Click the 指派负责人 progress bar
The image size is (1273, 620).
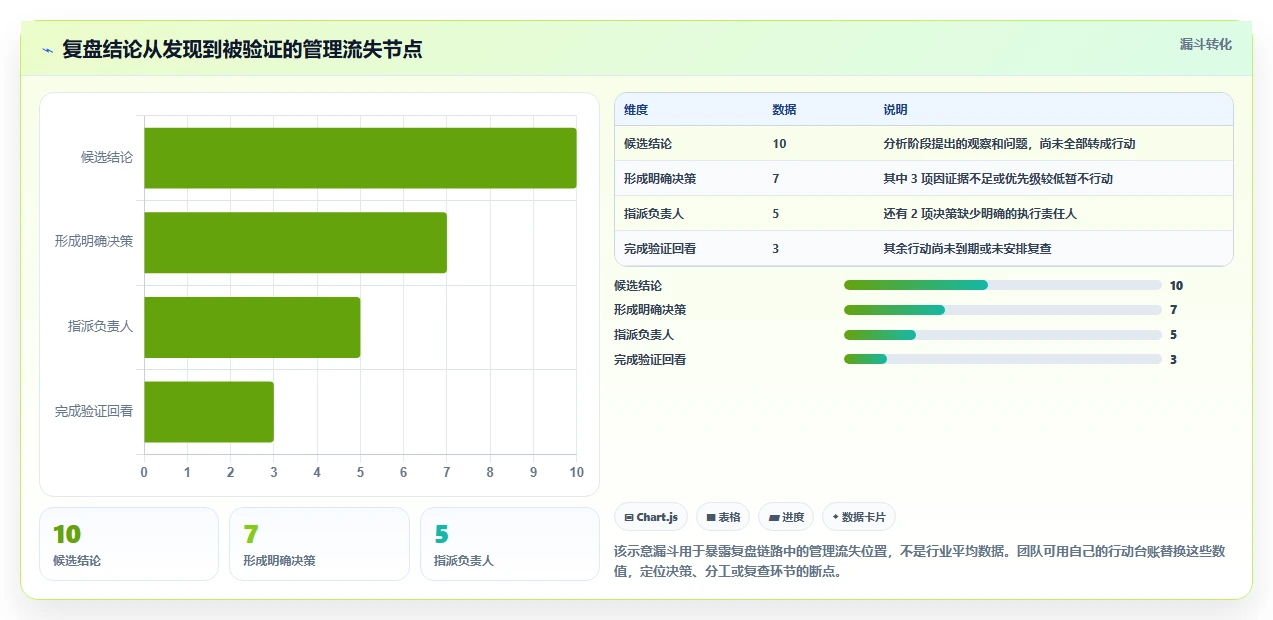point(1003,335)
